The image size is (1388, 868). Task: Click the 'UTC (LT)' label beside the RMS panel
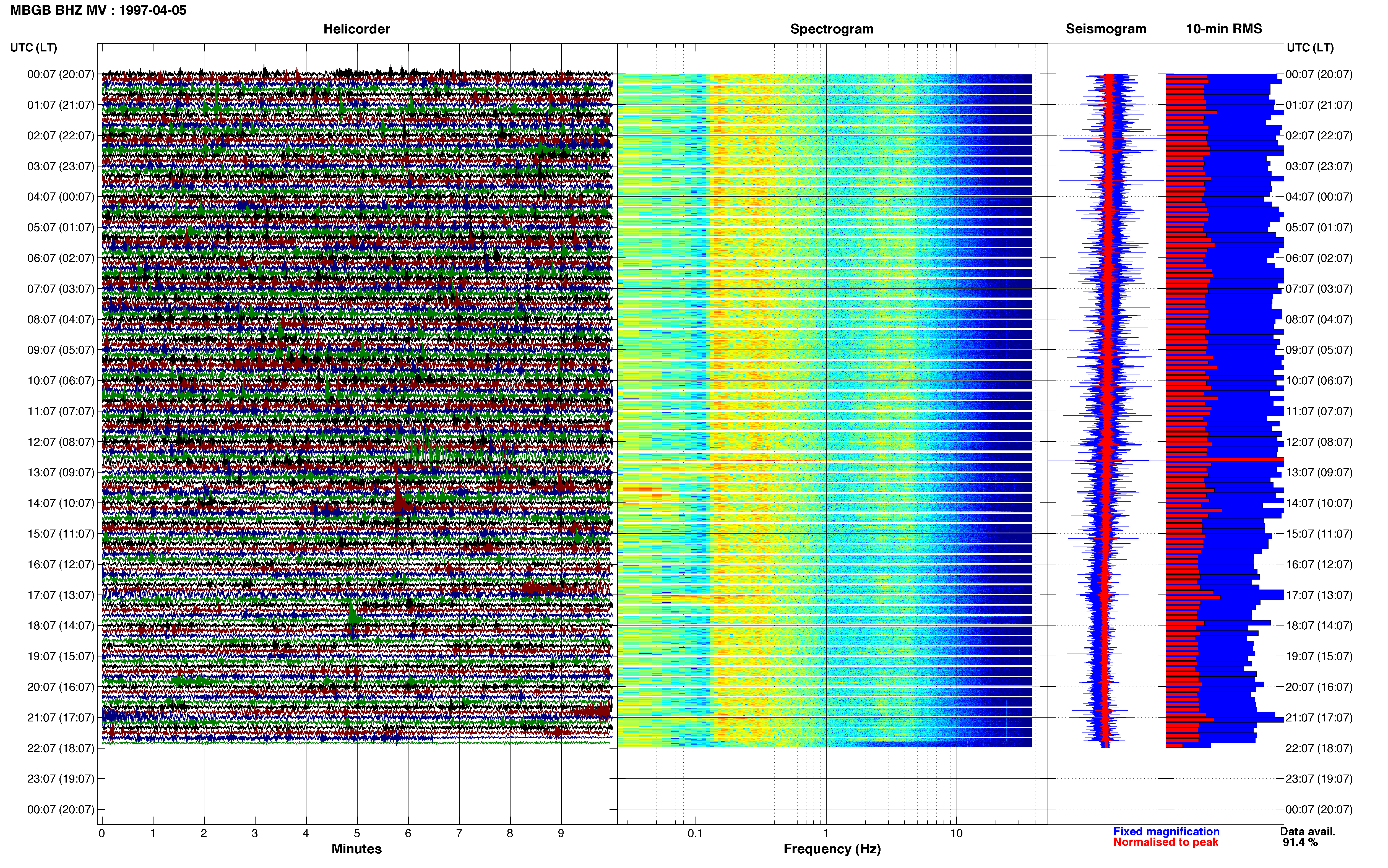[x=1310, y=48]
